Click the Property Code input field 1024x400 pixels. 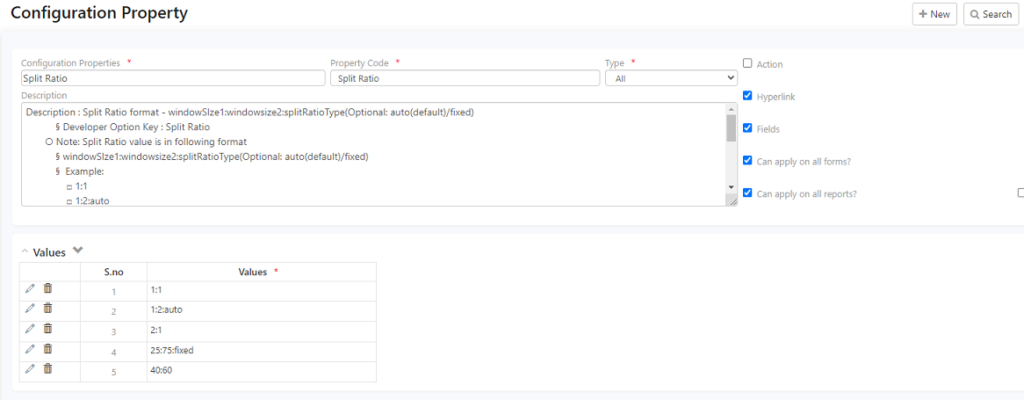465,77
